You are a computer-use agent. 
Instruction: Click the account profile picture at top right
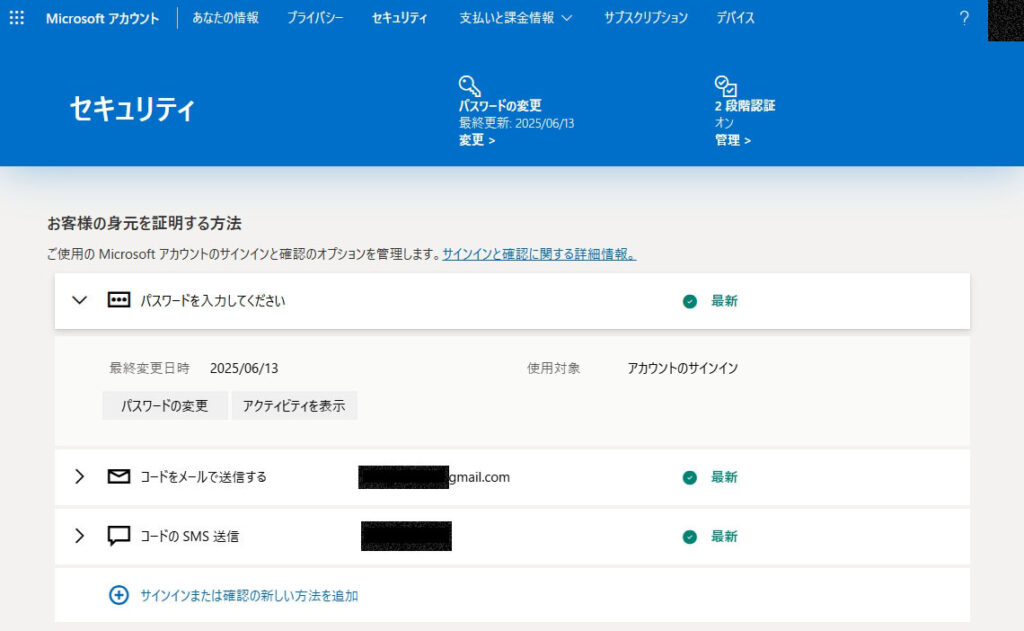click(1005, 20)
